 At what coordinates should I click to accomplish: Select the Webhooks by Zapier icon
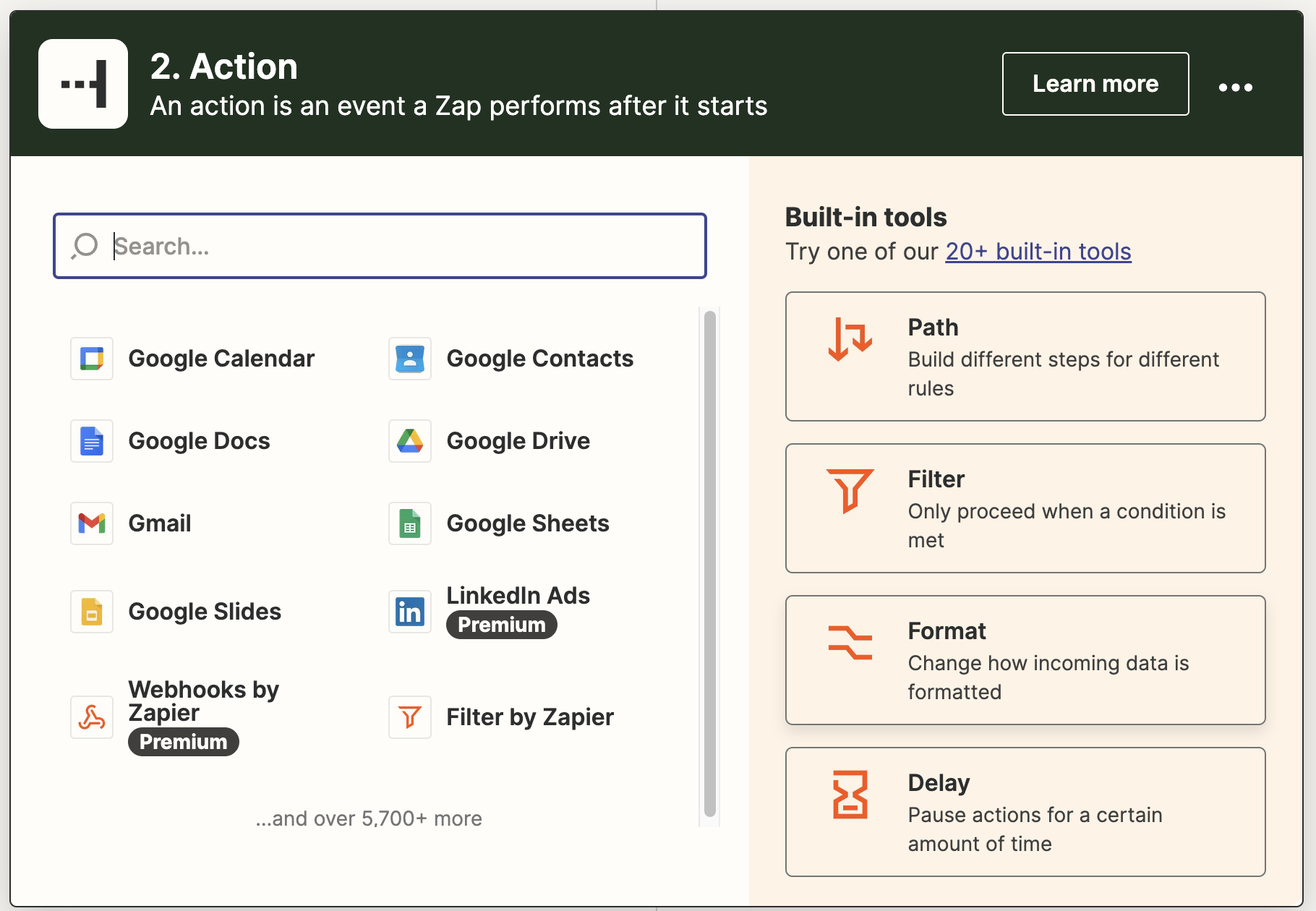point(92,717)
